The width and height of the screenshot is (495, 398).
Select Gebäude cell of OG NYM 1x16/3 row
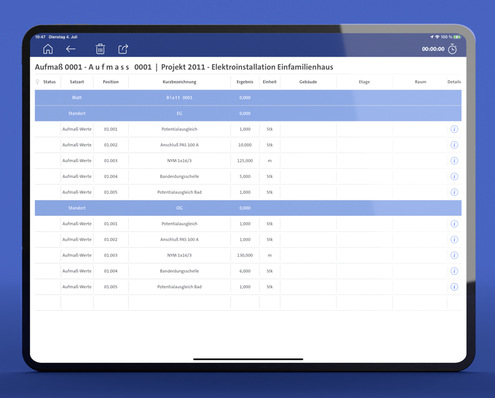point(308,255)
